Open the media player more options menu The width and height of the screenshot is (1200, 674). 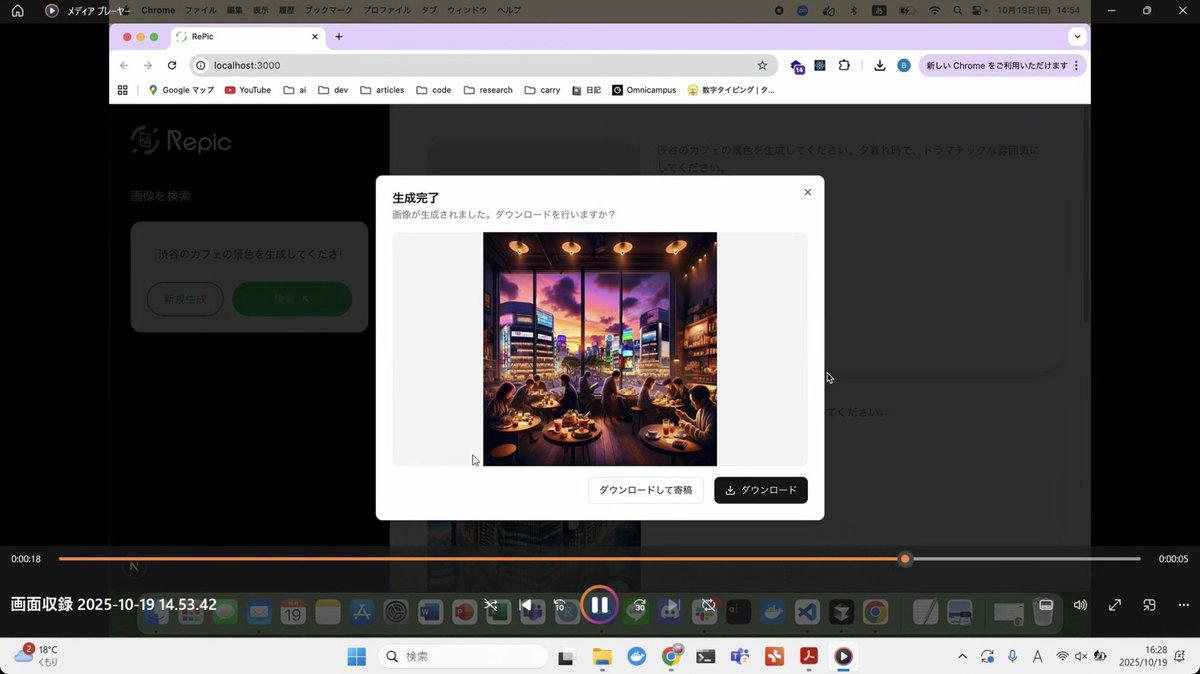(x=1185, y=605)
